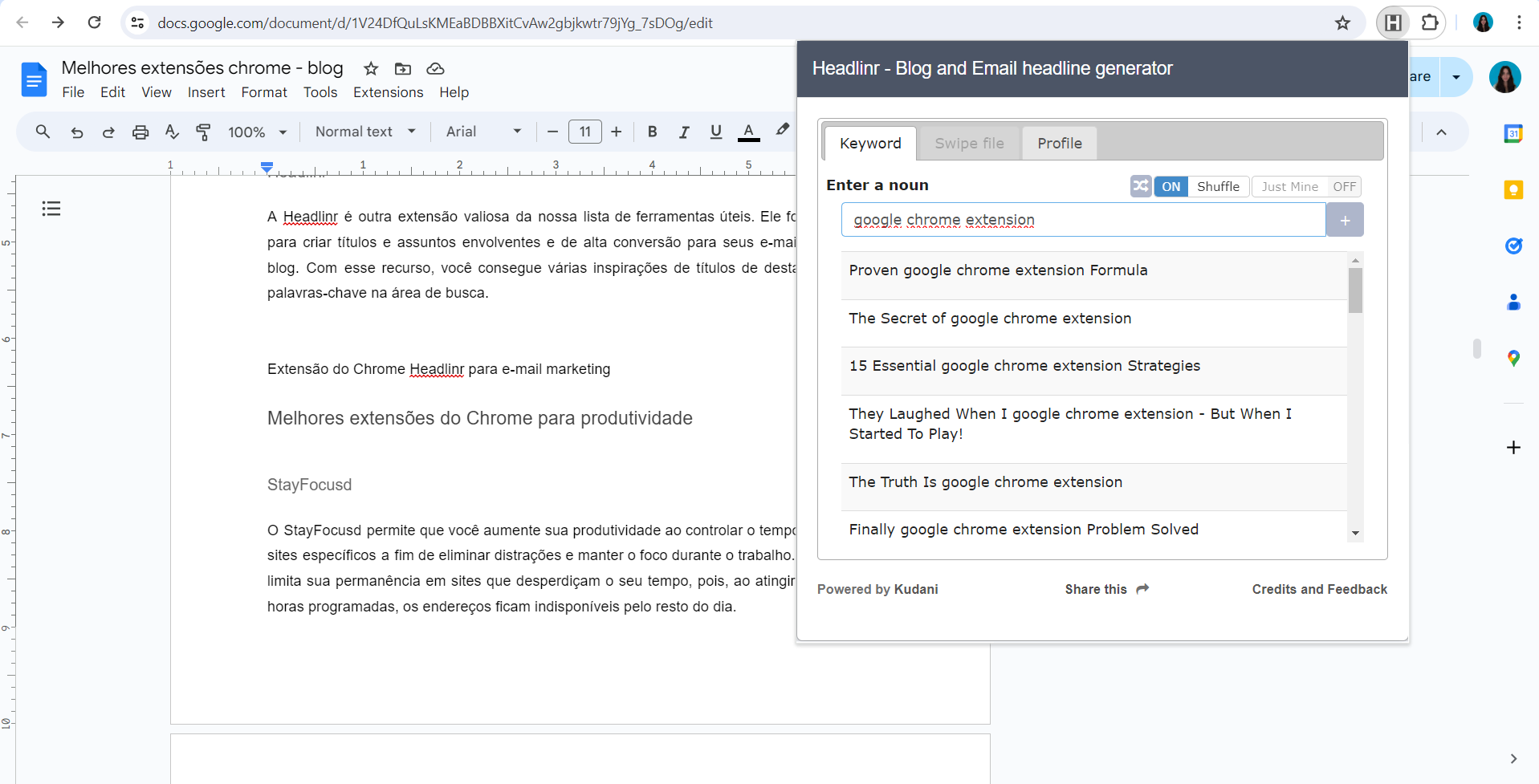Click the print icon in Docs toolbar
This screenshot has width=1539, height=784.
tap(140, 132)
